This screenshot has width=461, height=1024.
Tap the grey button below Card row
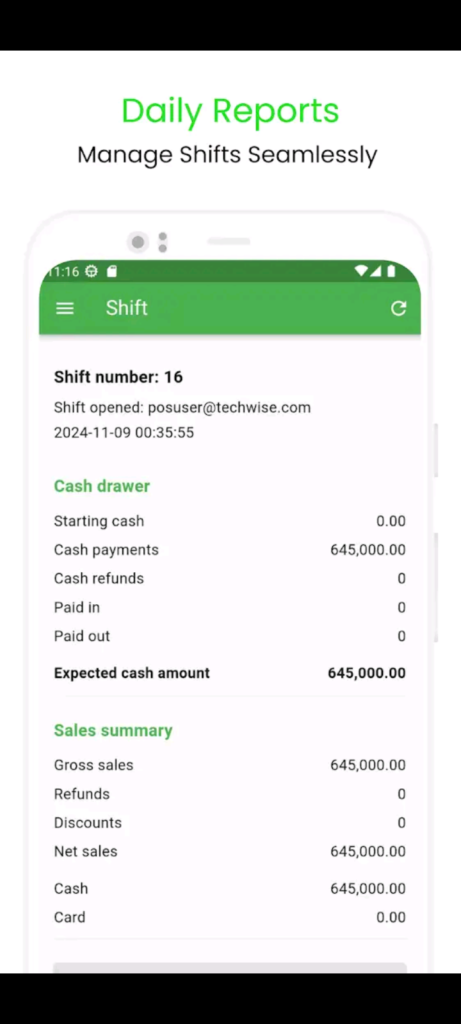click(x=230, y=967)
